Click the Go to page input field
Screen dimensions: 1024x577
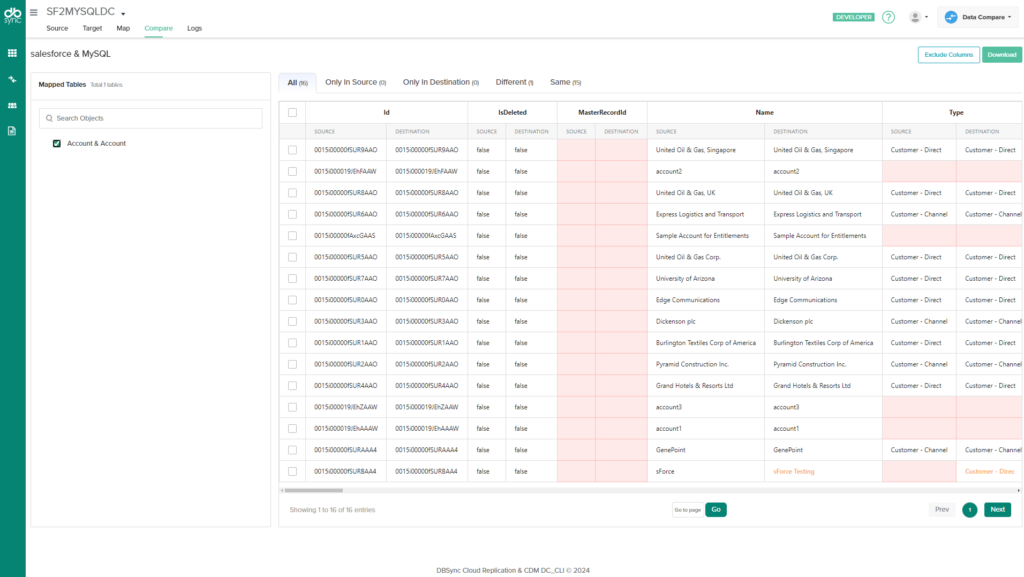[x=688, y=510]
